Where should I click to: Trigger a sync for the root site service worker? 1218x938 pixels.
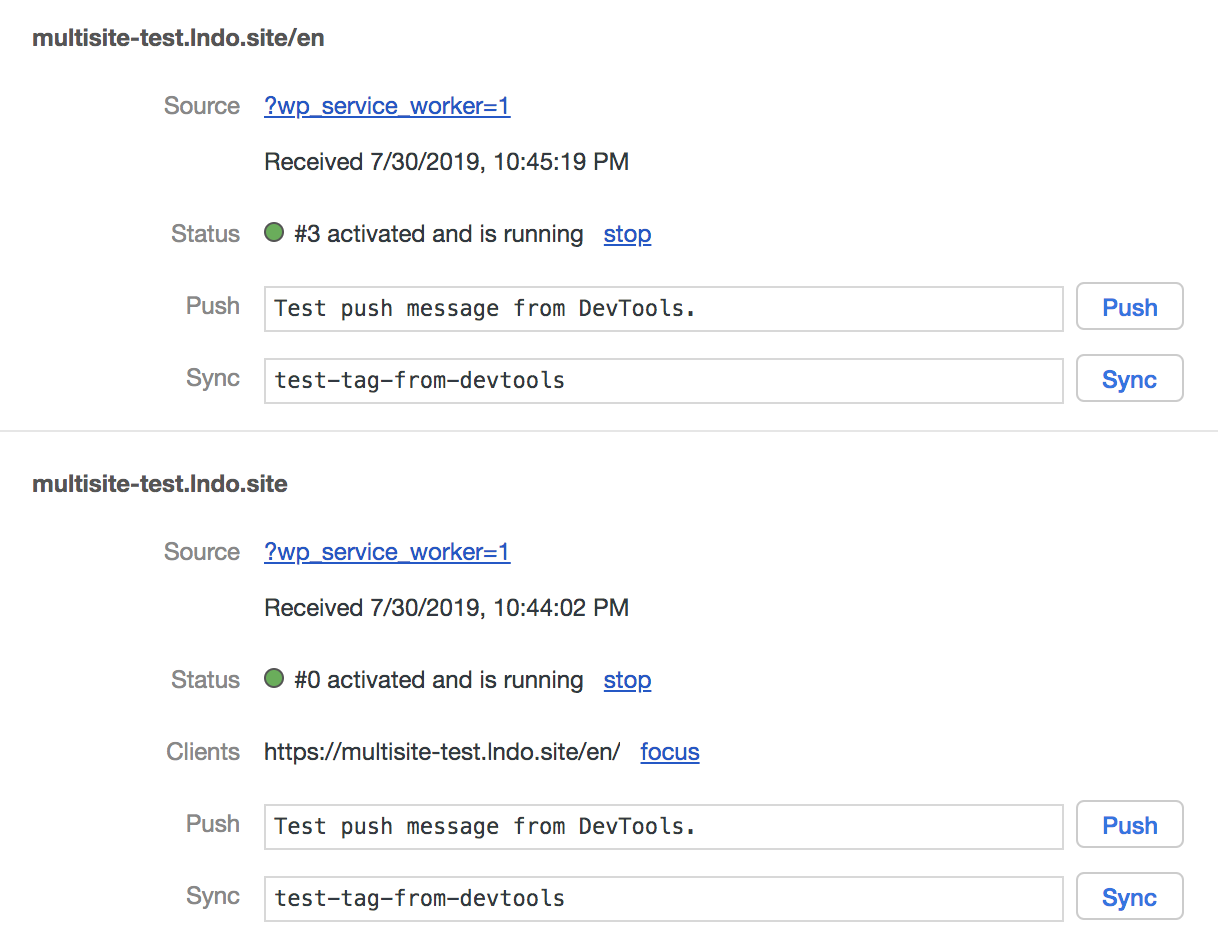click(x=1129, y=897)
